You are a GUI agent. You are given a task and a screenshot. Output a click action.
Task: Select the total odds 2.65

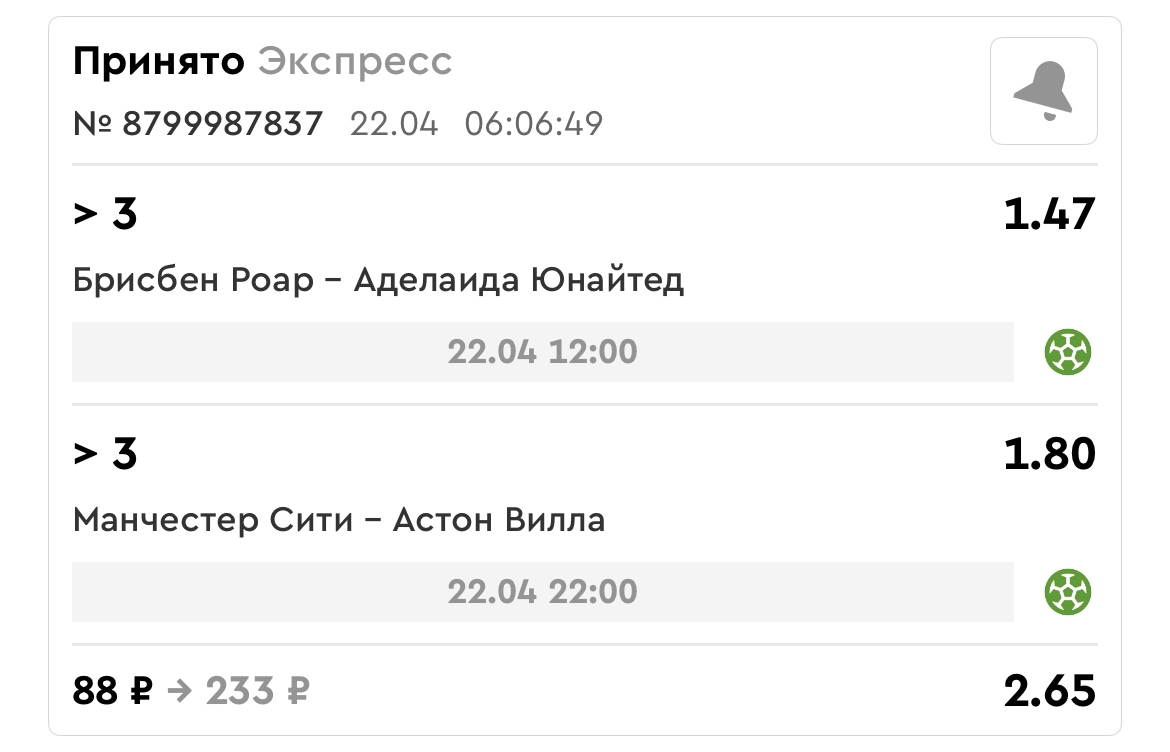pos(1049,691)
